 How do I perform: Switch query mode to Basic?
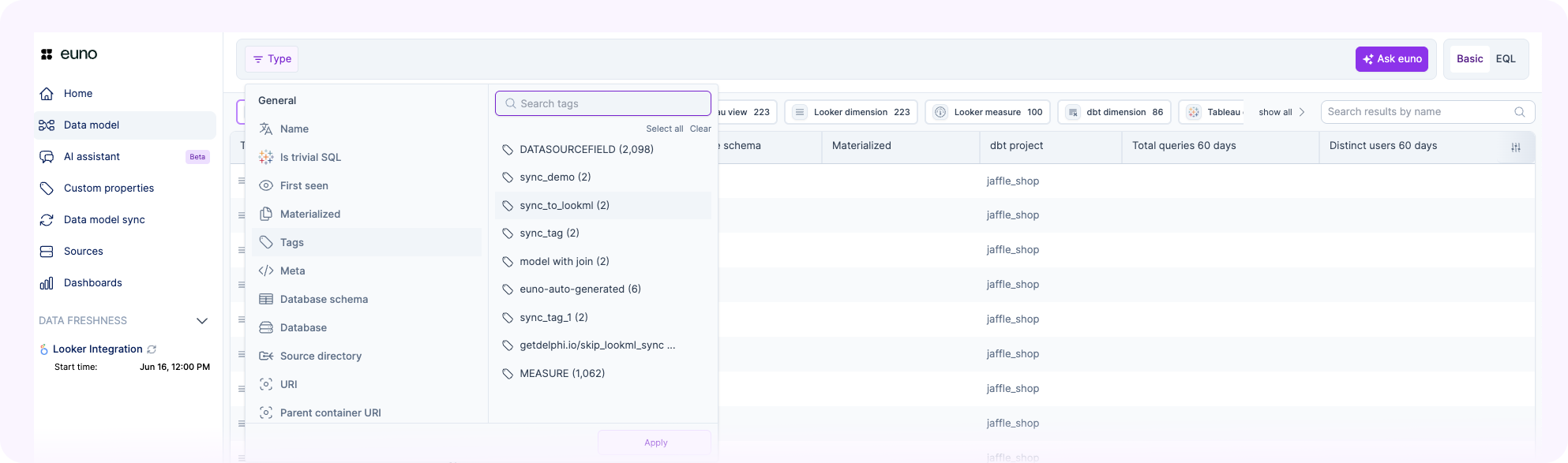[x=1469, y=58]
